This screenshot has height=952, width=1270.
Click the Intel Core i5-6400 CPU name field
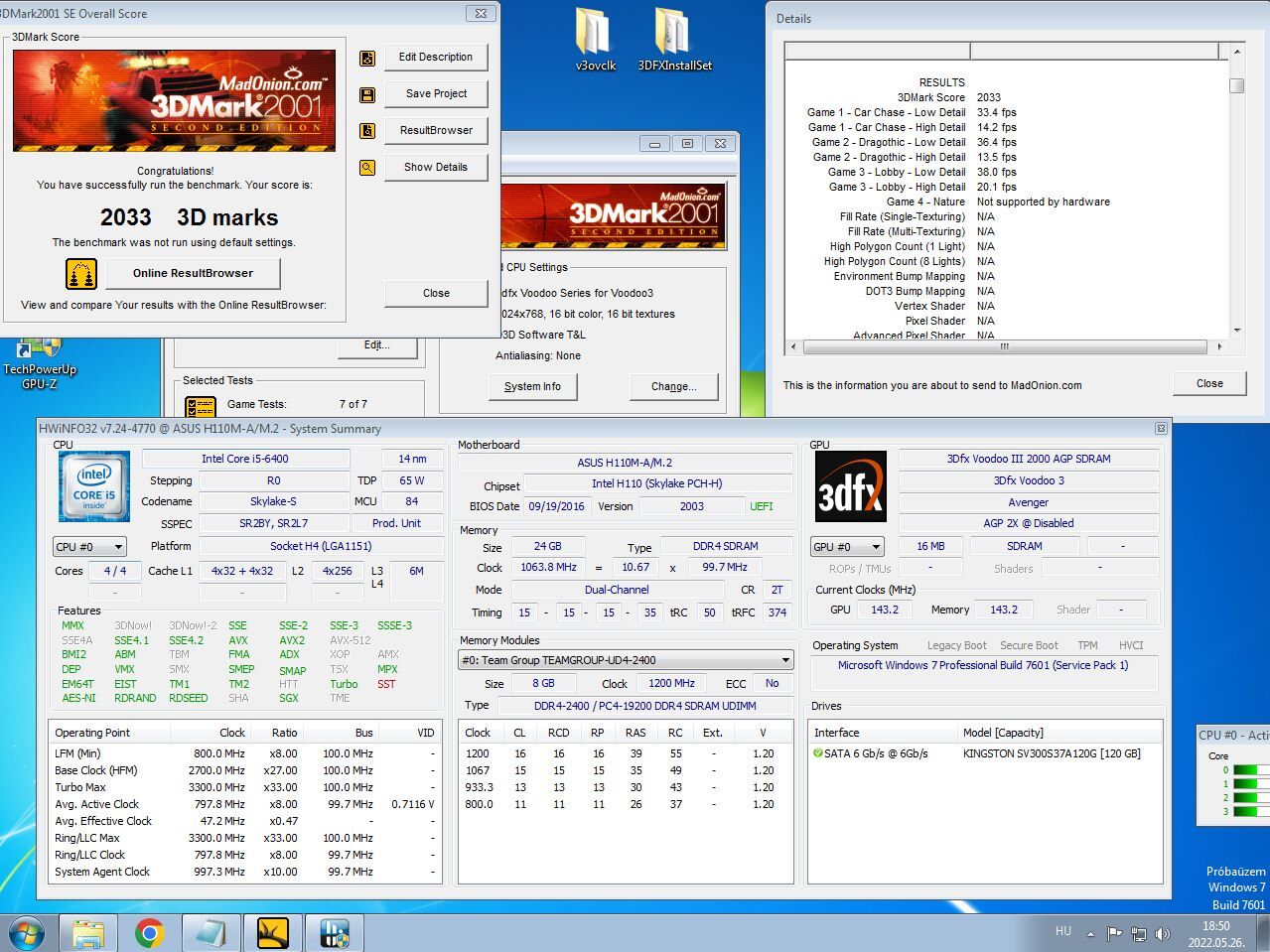(x=245, y=460)
